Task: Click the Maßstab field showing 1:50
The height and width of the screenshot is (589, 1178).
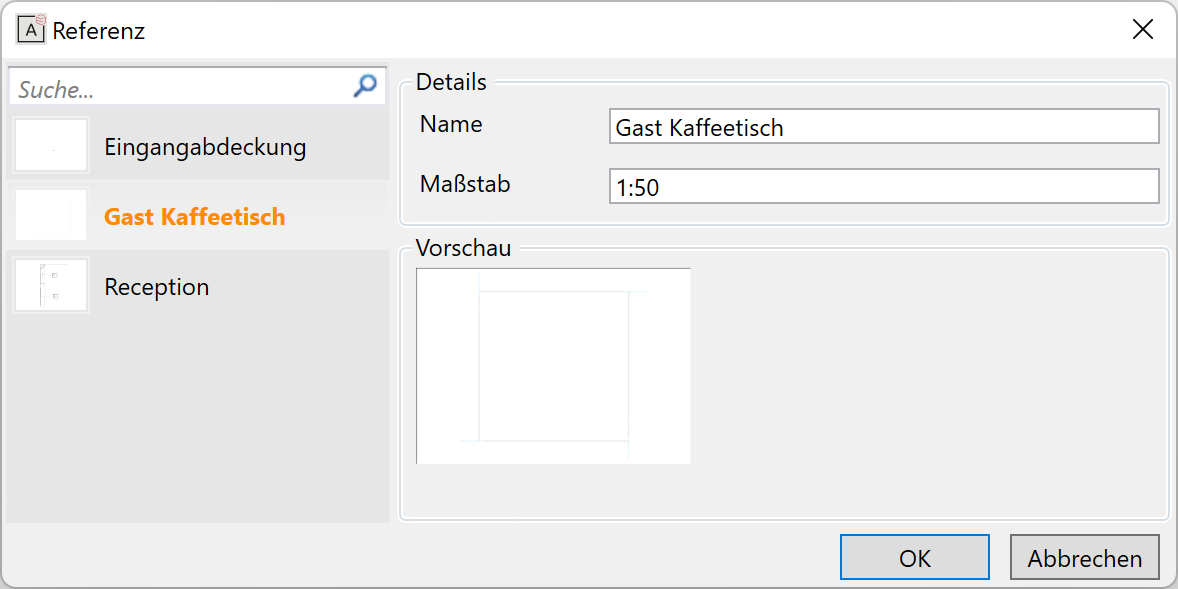Action: [884, 186]
